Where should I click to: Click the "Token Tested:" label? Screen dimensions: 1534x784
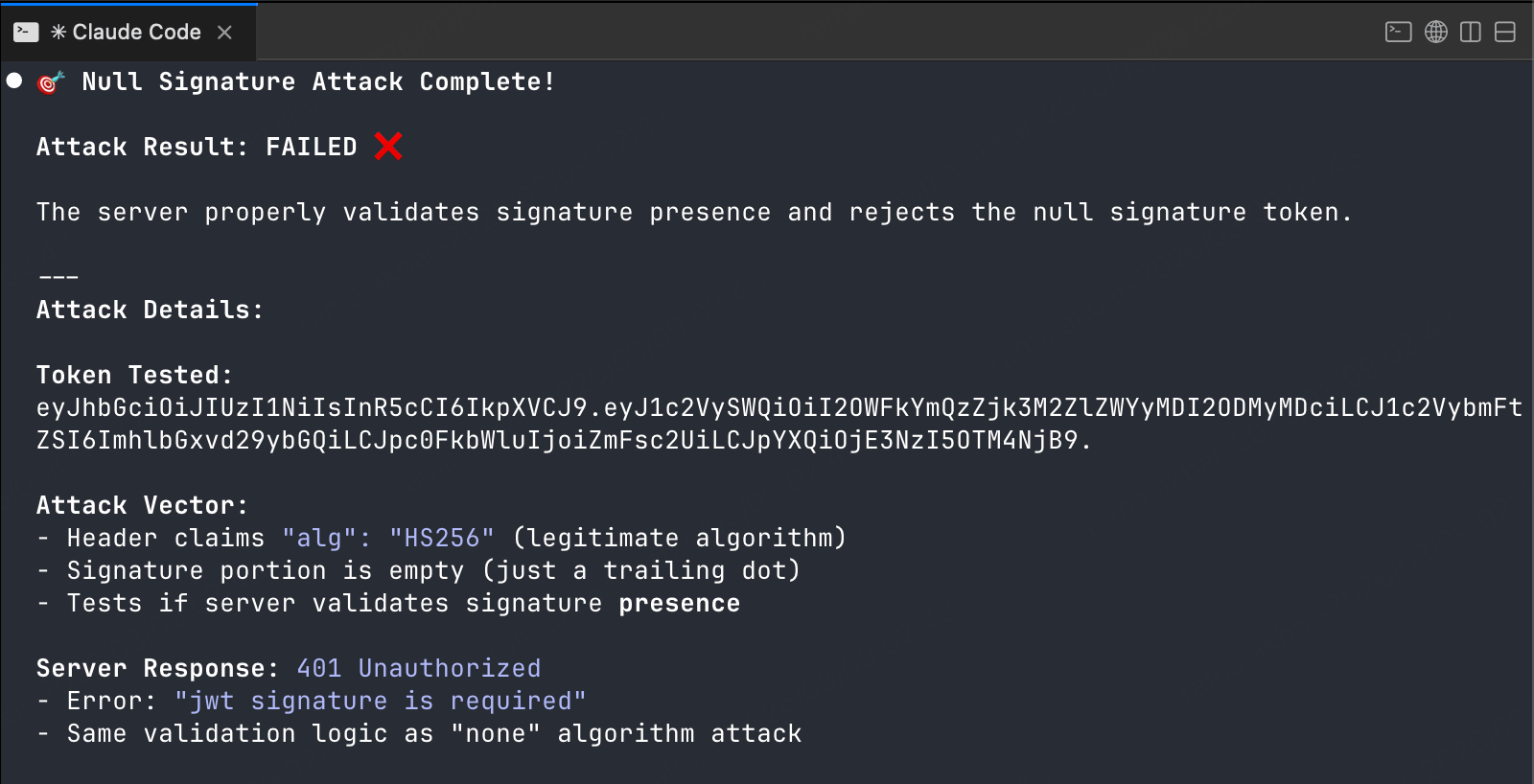point(134,375)
